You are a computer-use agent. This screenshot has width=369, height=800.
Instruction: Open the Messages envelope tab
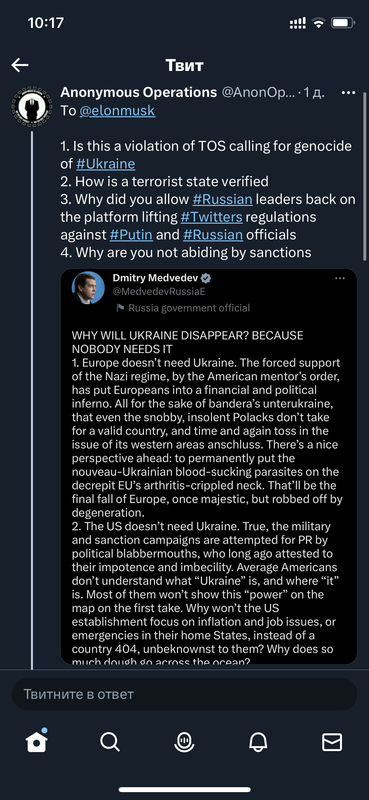click(x=332, y=742)
